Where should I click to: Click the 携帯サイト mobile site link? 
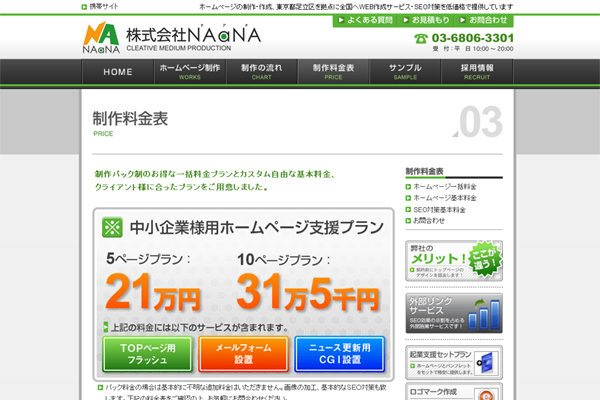pos(107,6)
